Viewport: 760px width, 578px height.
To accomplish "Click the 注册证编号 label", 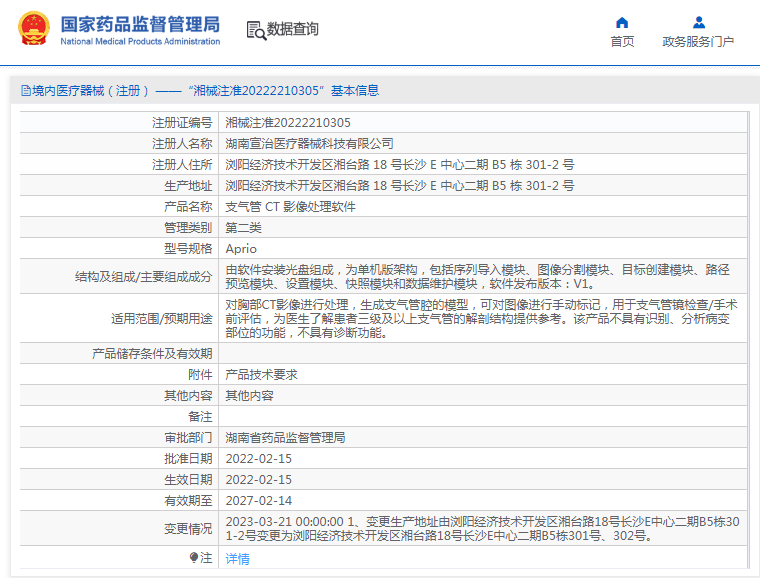I will click(x=182, y=123).
